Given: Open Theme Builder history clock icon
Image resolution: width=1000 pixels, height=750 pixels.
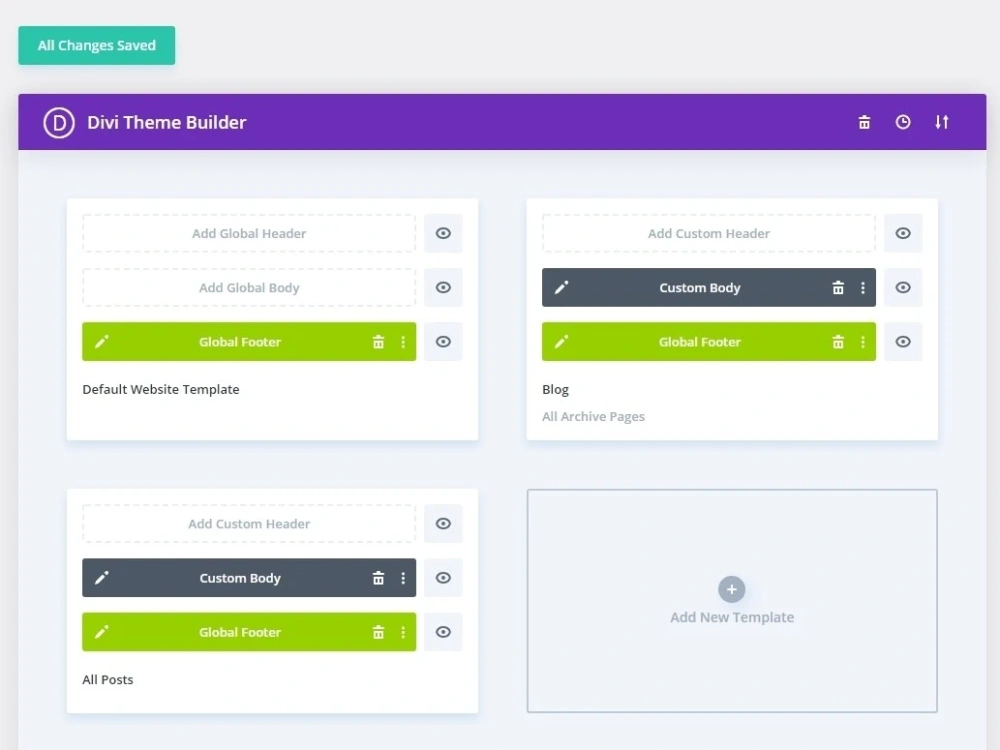Looking at the screenshot, I should coord(903,122).
